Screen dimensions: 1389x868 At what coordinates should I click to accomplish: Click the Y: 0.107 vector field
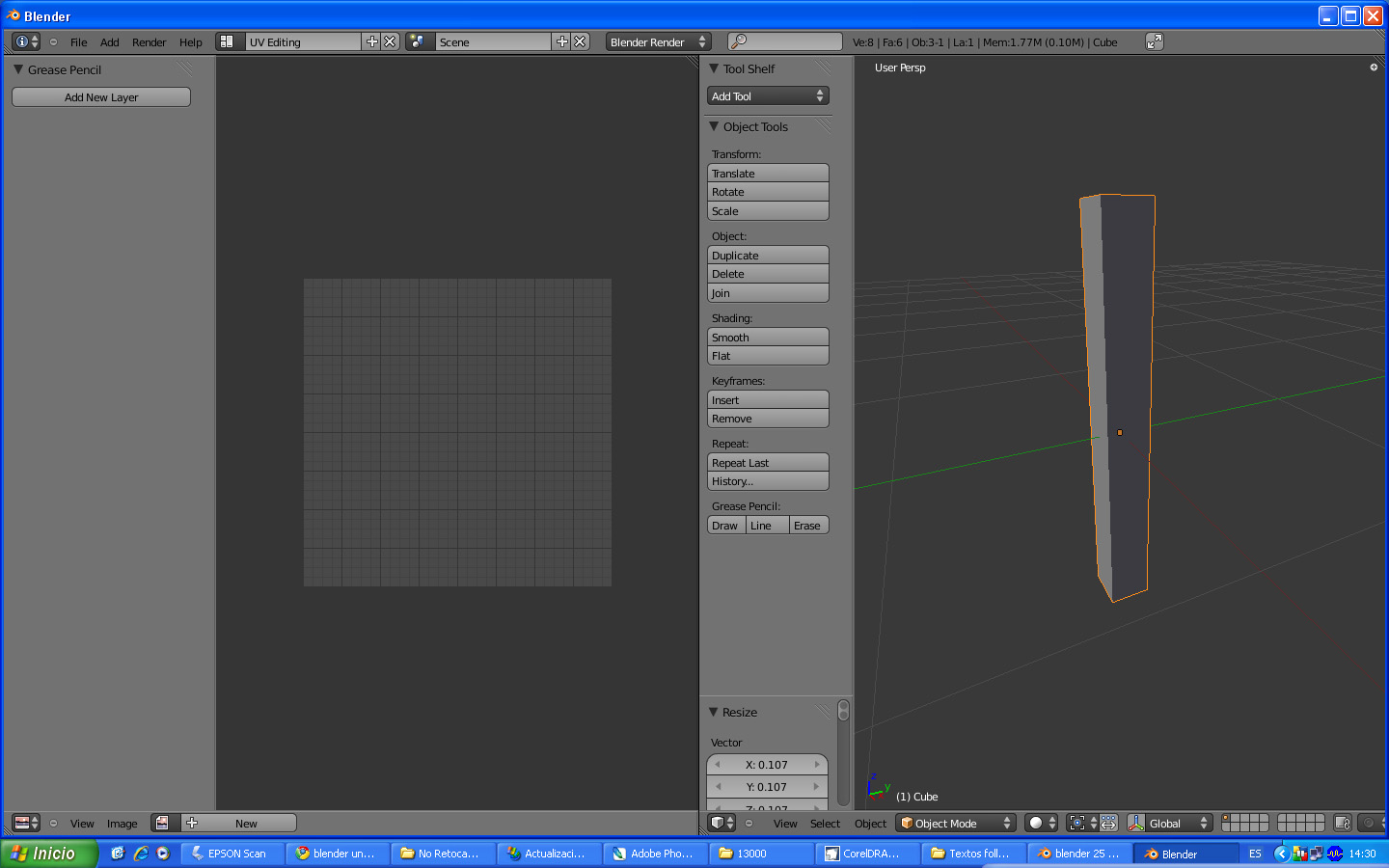768,787
